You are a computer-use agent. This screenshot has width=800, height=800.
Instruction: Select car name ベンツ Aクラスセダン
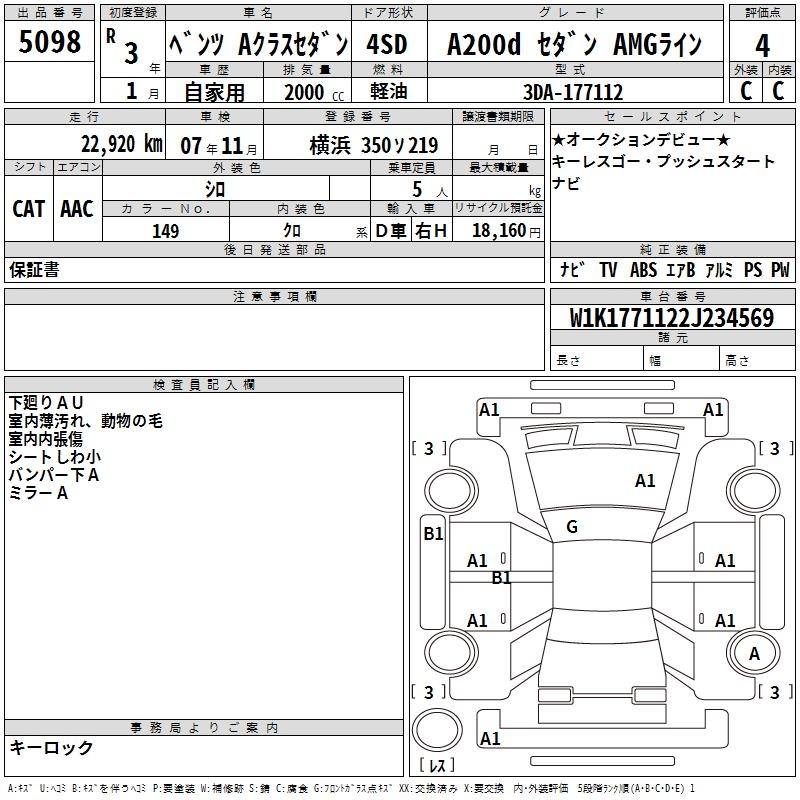[x=259, y=44]
